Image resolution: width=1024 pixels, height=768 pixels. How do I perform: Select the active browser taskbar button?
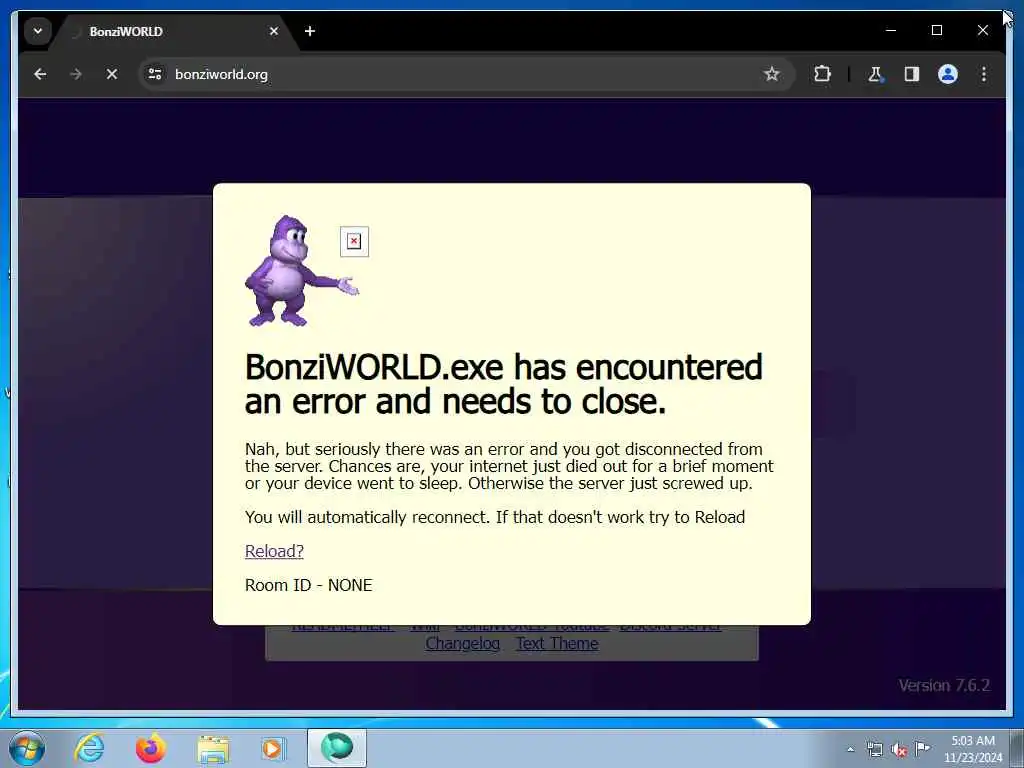click(337, 748)
